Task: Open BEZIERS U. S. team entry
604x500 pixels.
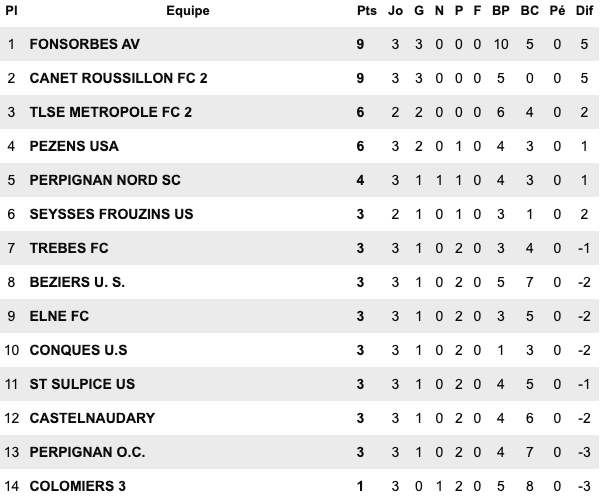Action: click(x=77, y=282)
